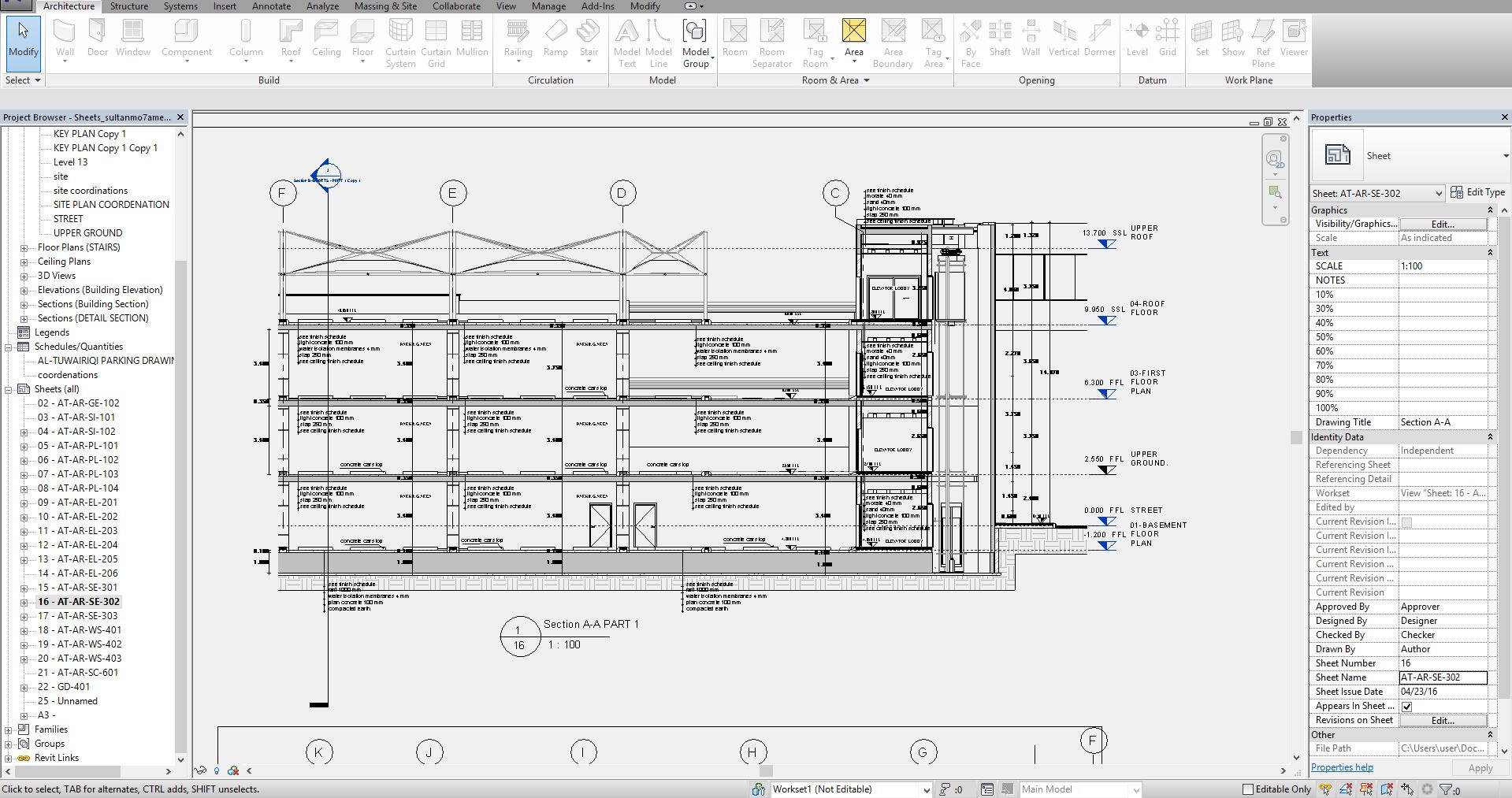The image size is (1512, 798).
Task: Toggle the Appears In Sheet List checkbox
Action: click(1406, 707)
